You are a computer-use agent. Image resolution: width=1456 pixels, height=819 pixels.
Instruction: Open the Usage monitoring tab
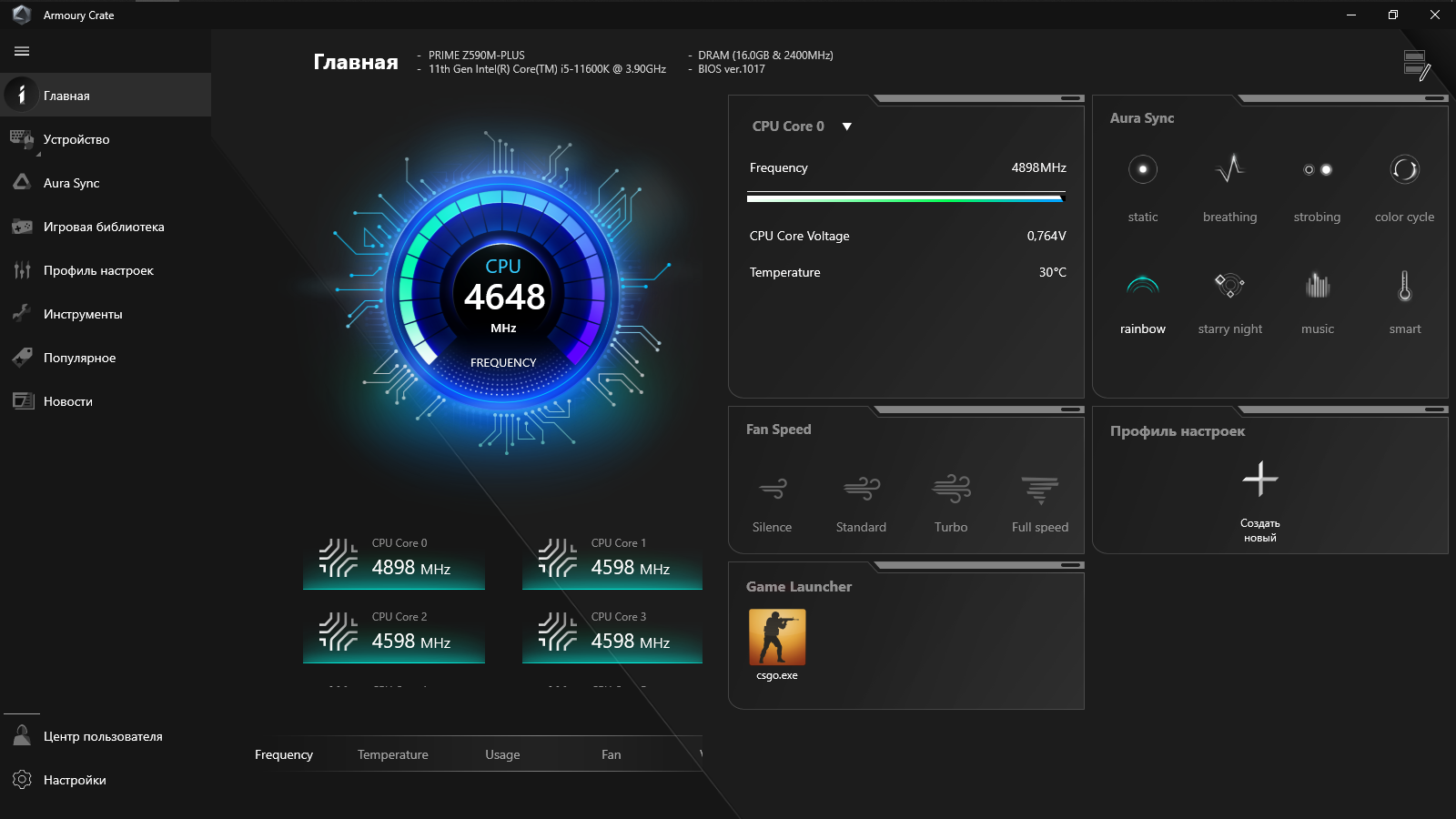[502, 754]
